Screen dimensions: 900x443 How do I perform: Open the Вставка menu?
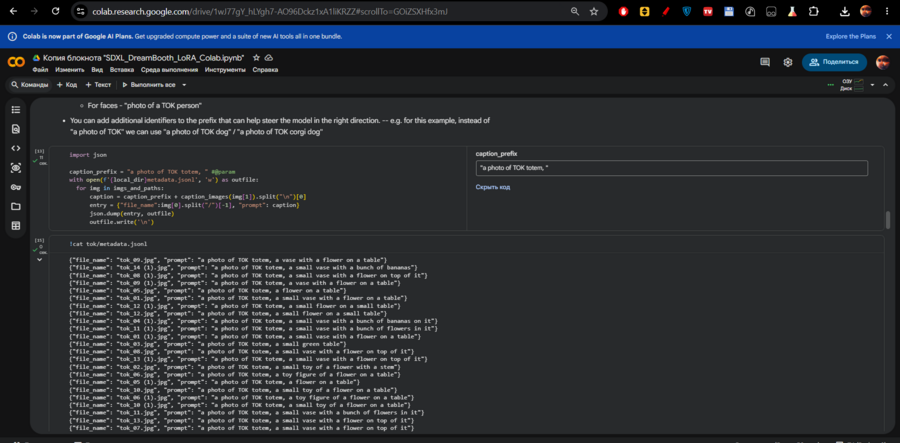122,70
